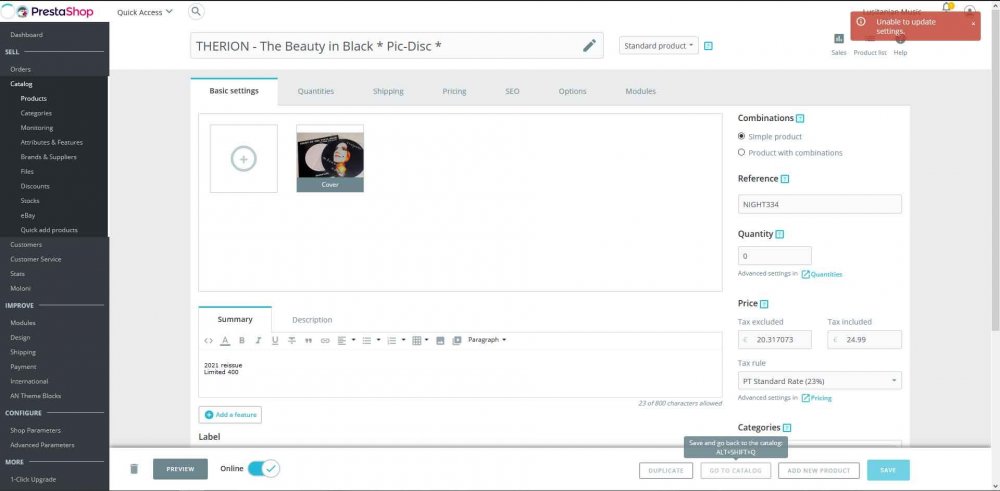Click the text alignment icon
The image size is (1000, 491).
(342, 341)
